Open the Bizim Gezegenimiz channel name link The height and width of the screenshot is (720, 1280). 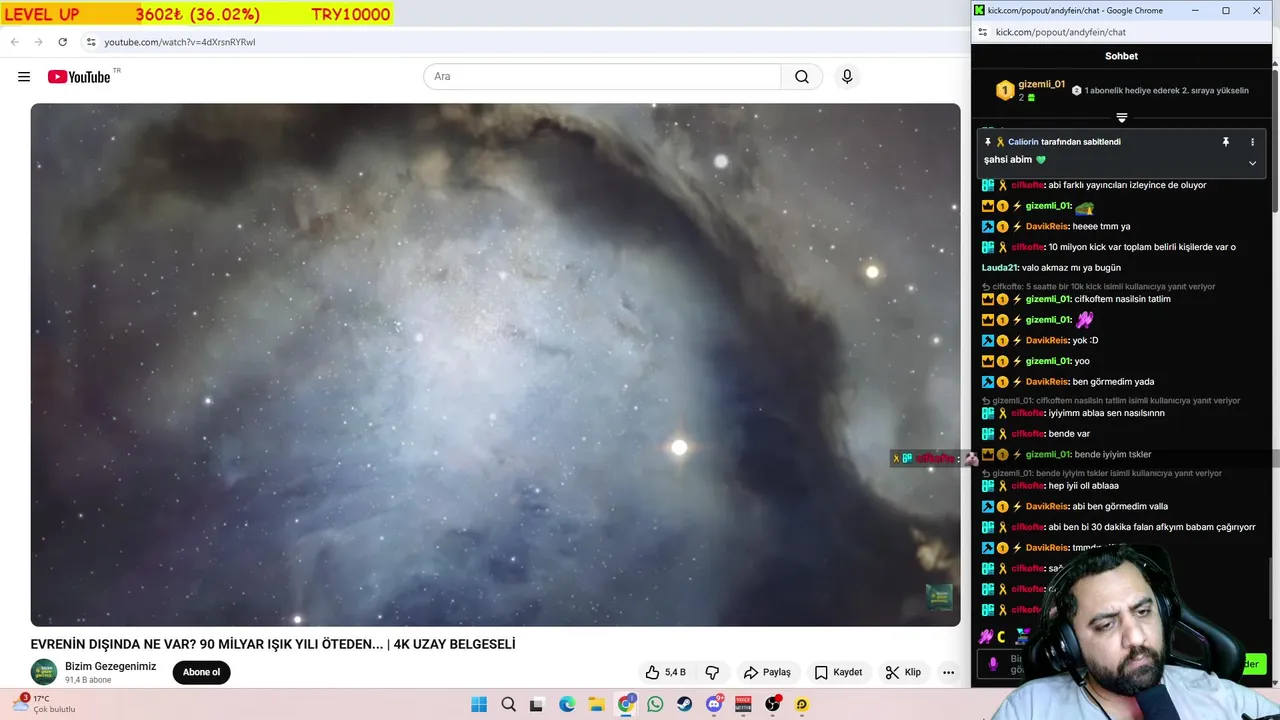coord(111,666)
